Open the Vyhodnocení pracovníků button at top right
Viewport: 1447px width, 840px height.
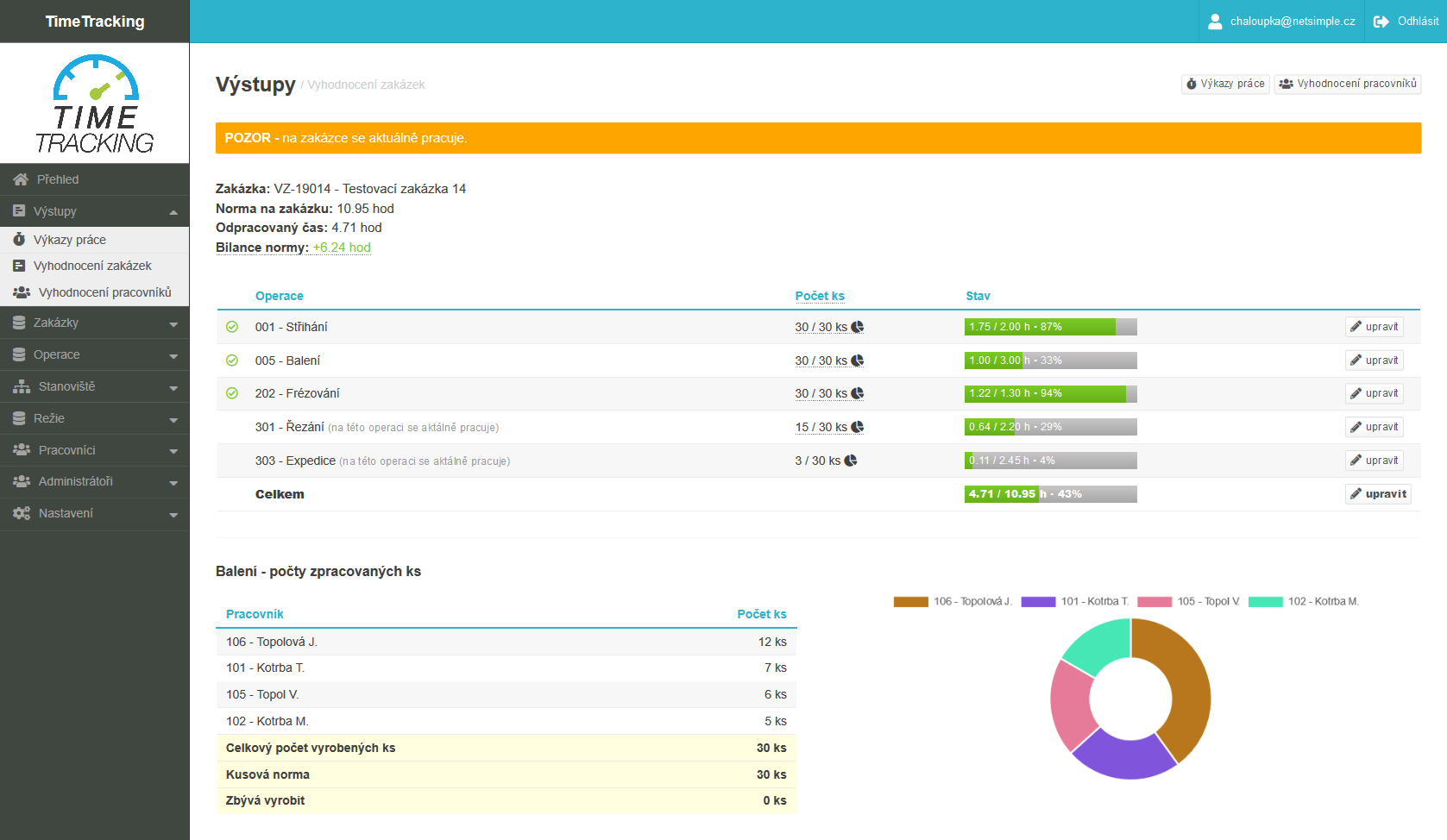(x=1348, y=84)
